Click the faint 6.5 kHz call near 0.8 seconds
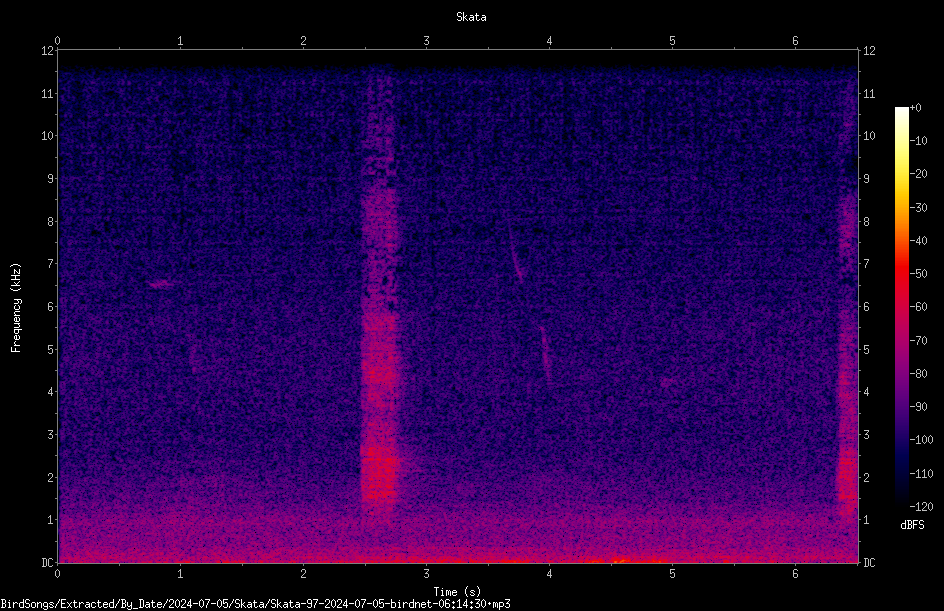The height and width of the screenshot is (611, 944). click(x=160, y=284)
